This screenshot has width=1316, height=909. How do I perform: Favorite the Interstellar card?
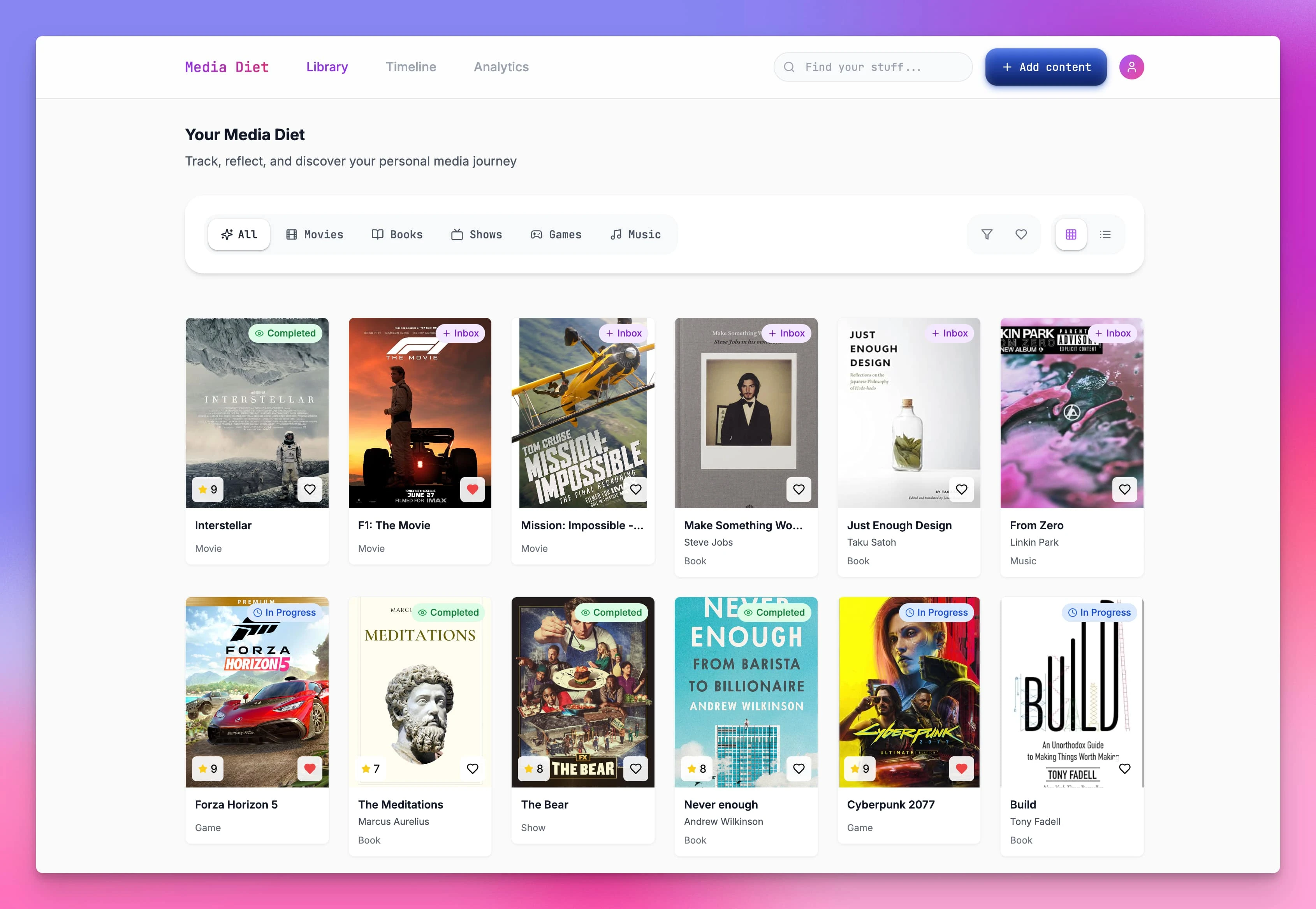click(310, 489)
